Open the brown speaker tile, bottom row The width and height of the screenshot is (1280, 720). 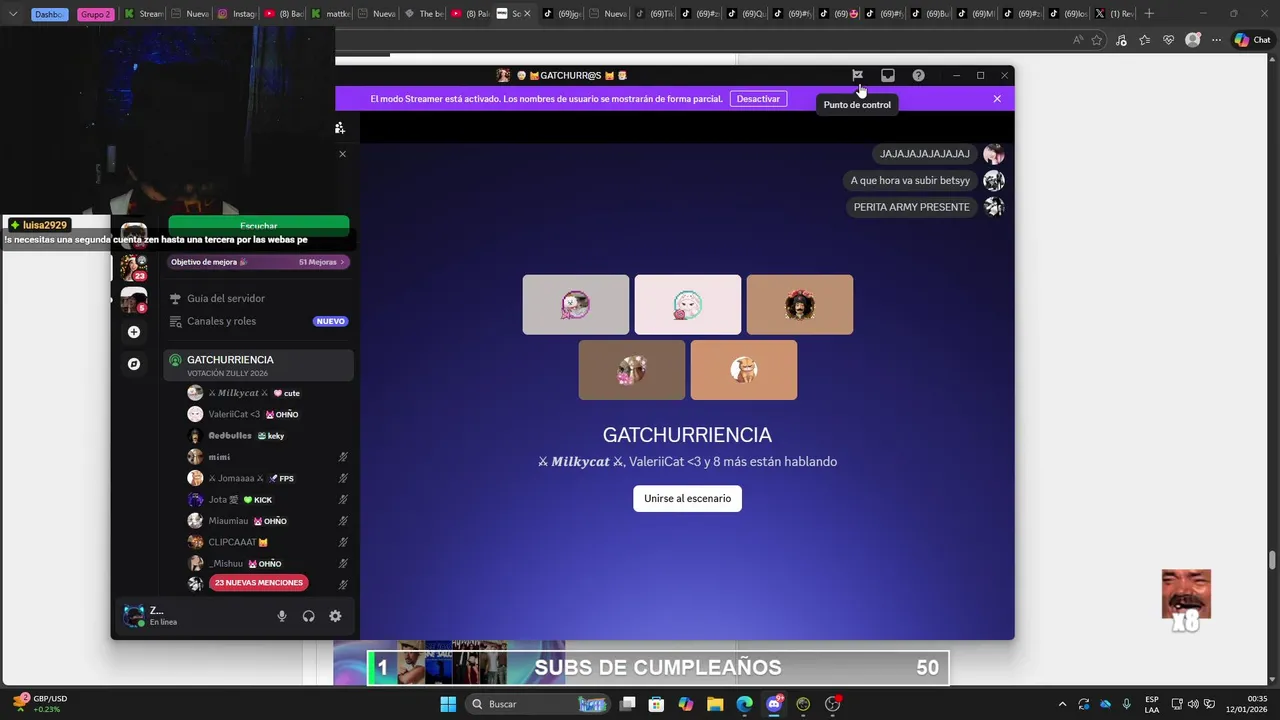632,370
